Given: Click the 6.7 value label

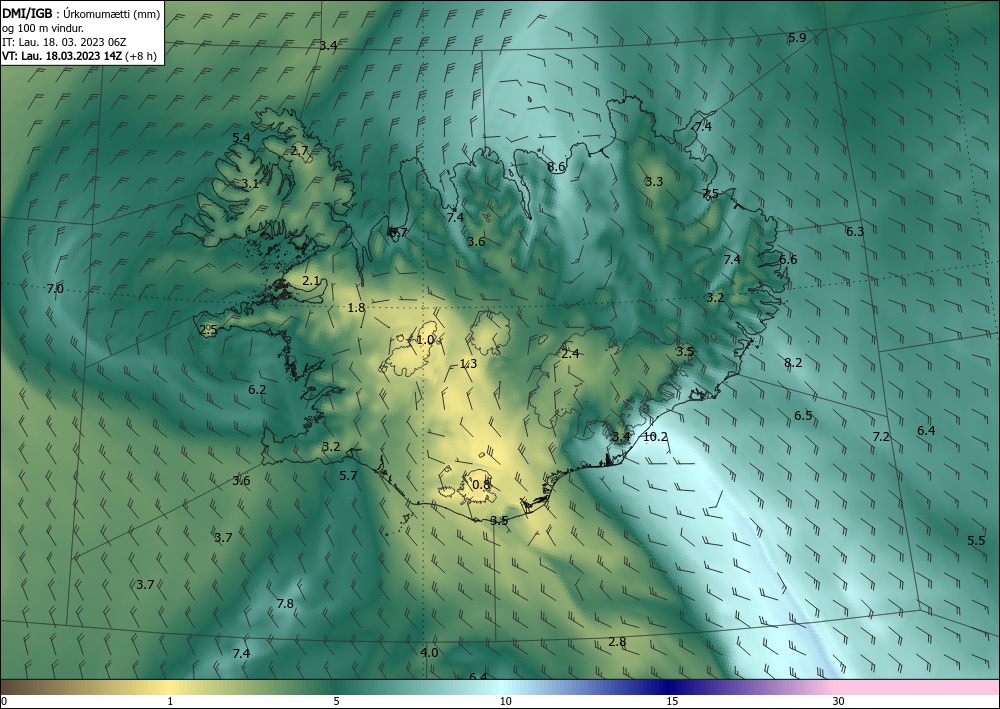Looking at the screenshot, I should 398,233.
